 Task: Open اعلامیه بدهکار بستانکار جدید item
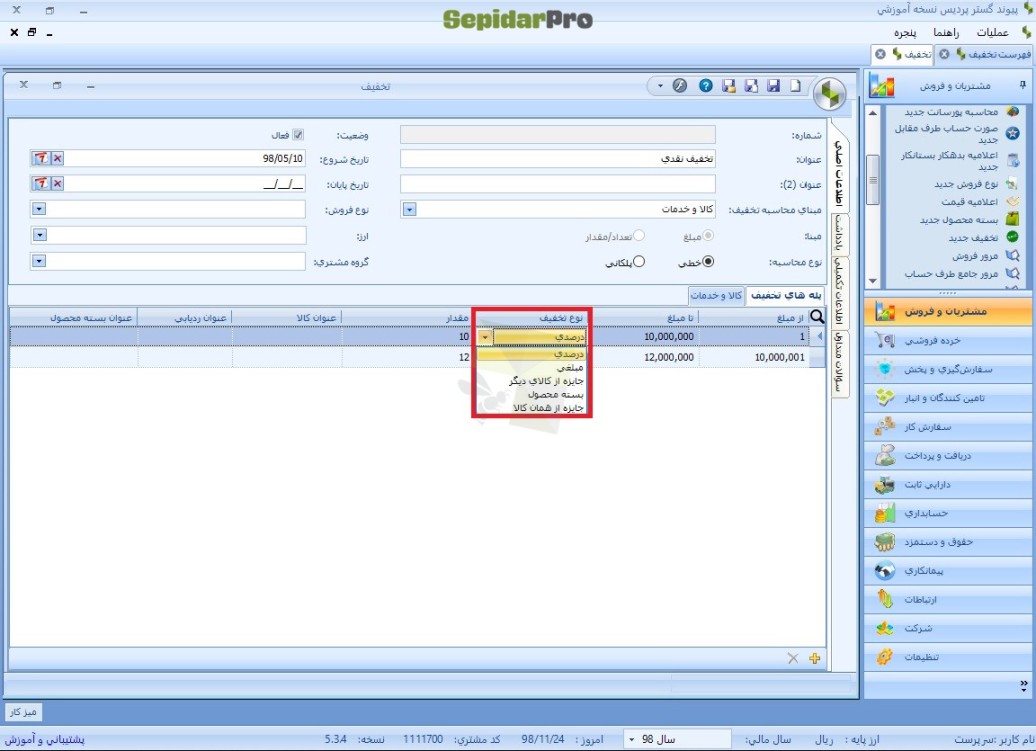coord(949,161)
